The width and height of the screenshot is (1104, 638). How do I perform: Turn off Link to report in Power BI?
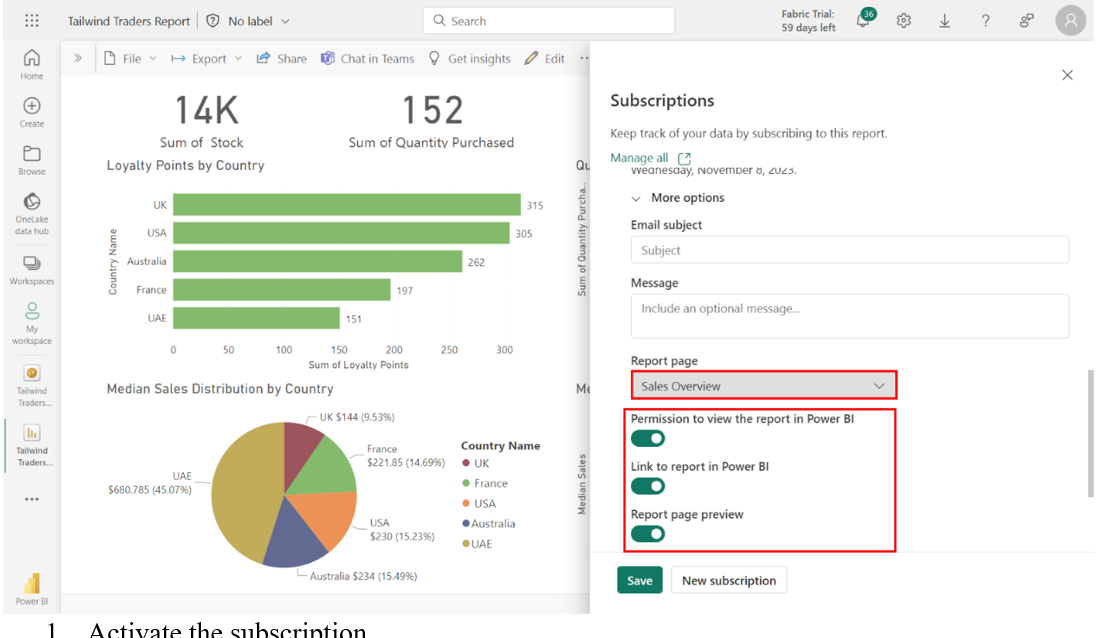tap(648, 486)
